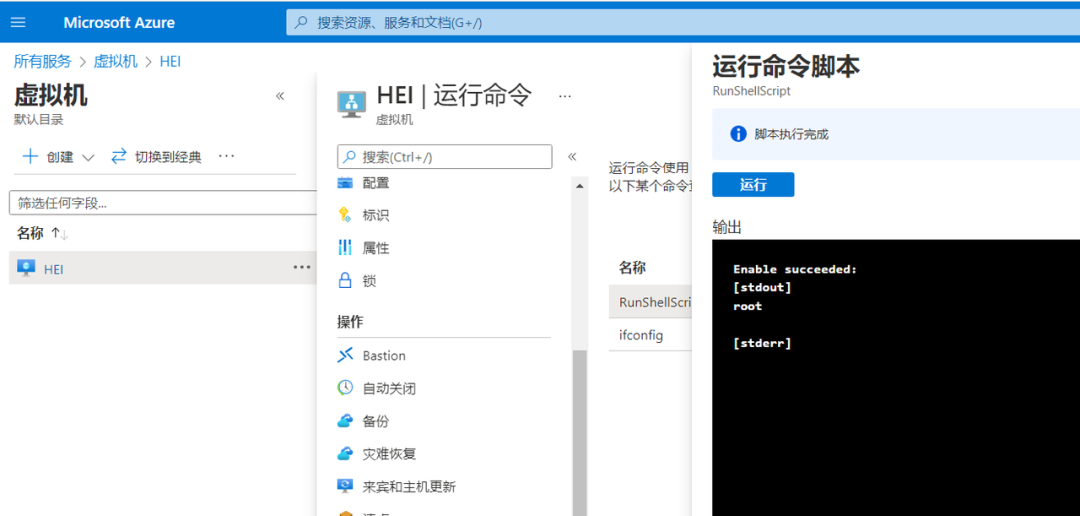The width and height of the screenshot is (1080, 516).
Task: Select the HEI row in VM list
Action: tap(163, 268)
